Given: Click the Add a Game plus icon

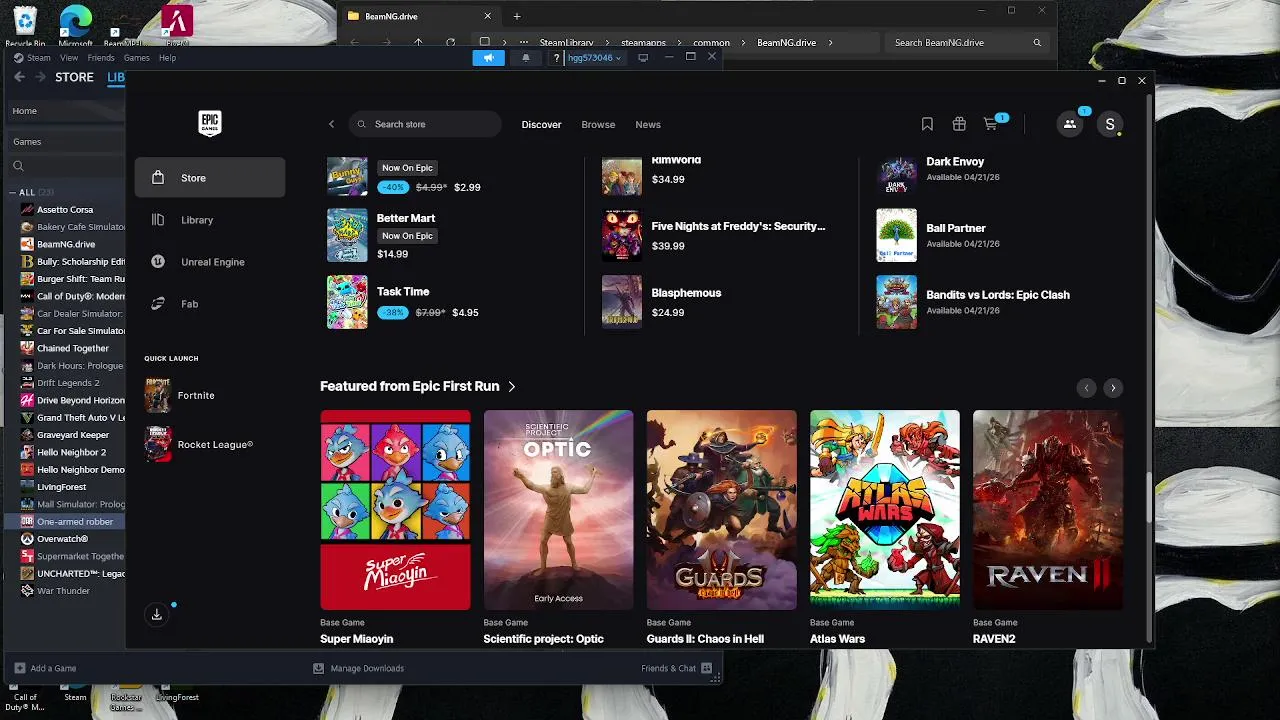Looking at the screenshot, I should 19,668.
